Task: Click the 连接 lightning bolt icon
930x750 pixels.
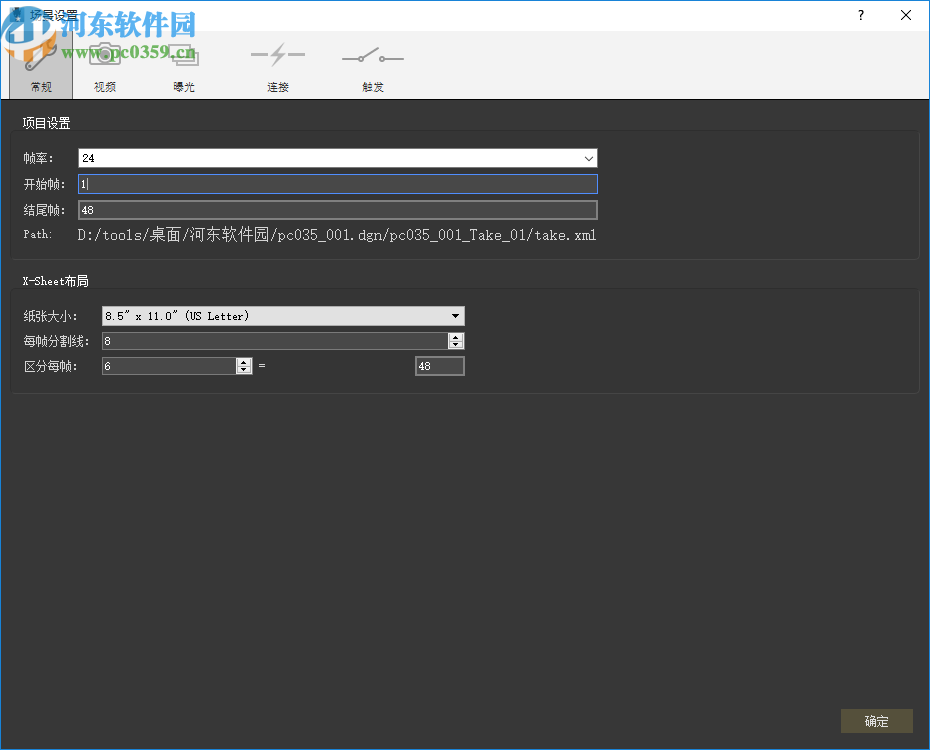Action: [277, 55]
